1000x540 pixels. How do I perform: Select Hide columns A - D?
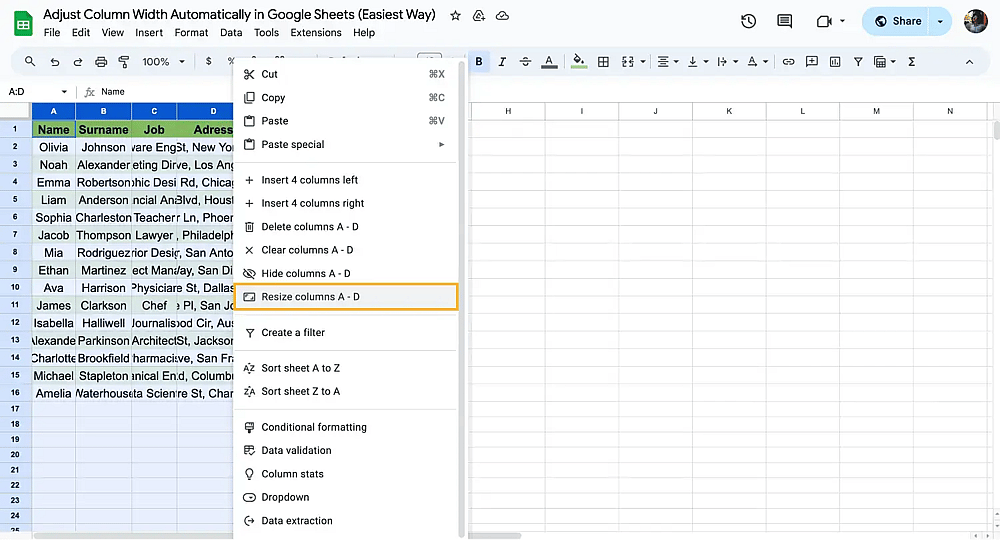tap(346, 274)
